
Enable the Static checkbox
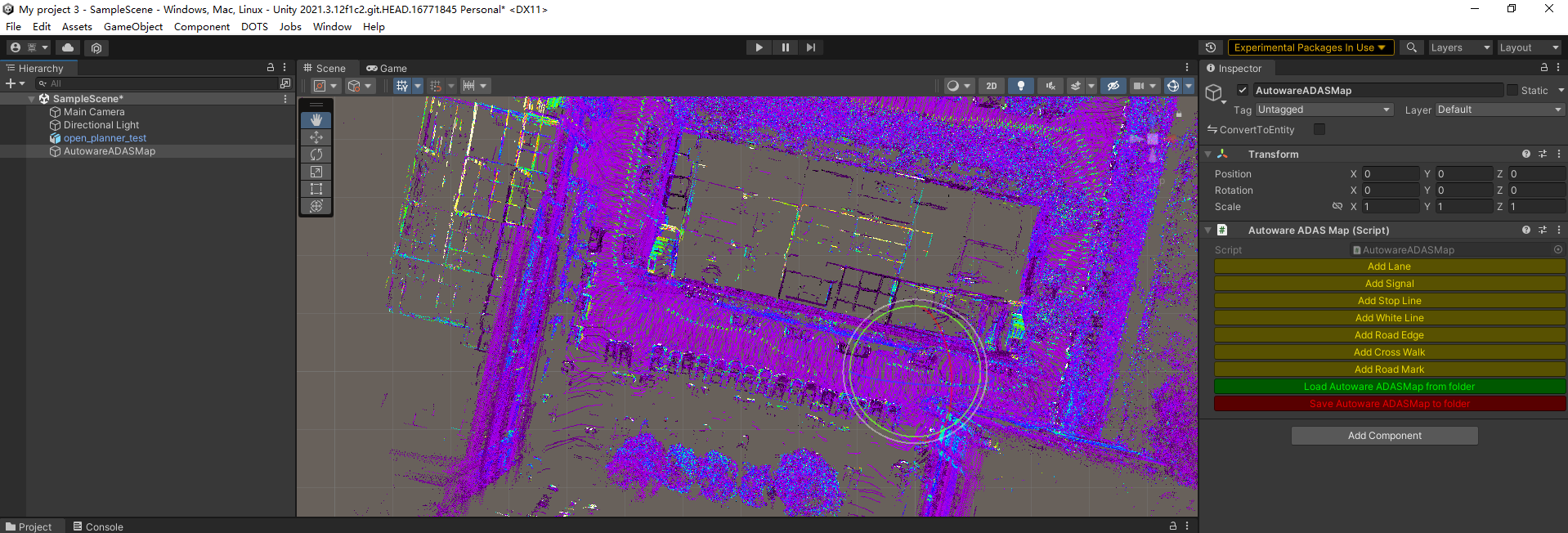[x=1512, y=91]
